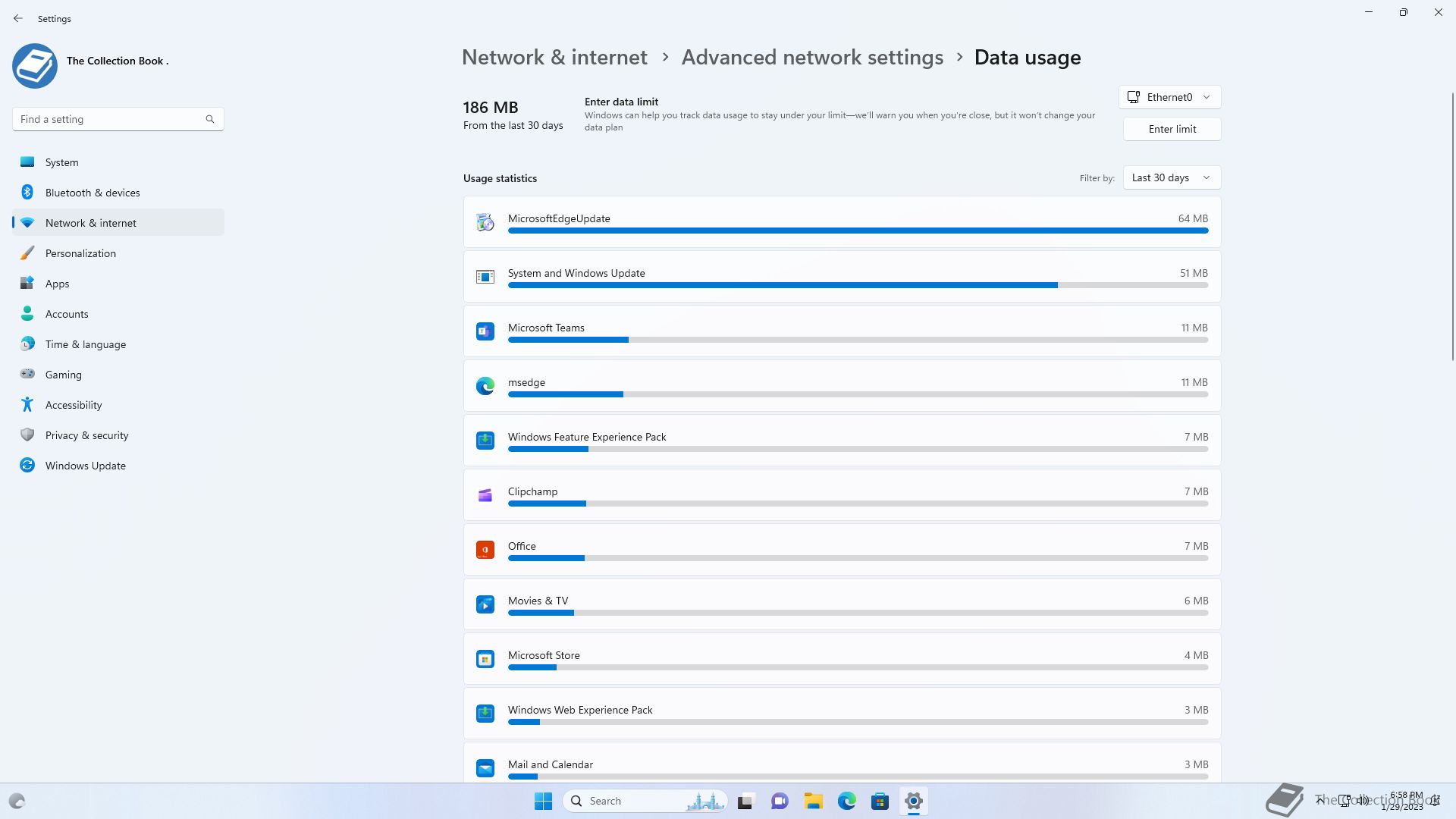This screenshot has height=819, width=1456.
Task: Click the System and Windows Update icon
Action: click(x=485, y=277)
